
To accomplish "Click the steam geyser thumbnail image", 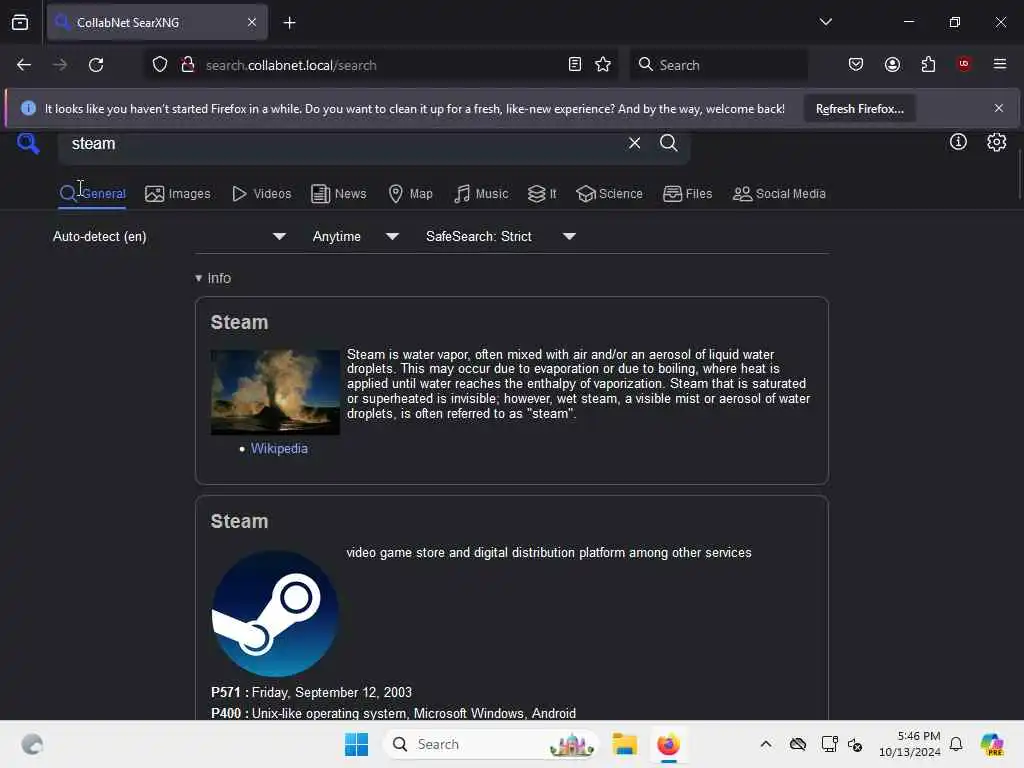I will click(275, 392).
